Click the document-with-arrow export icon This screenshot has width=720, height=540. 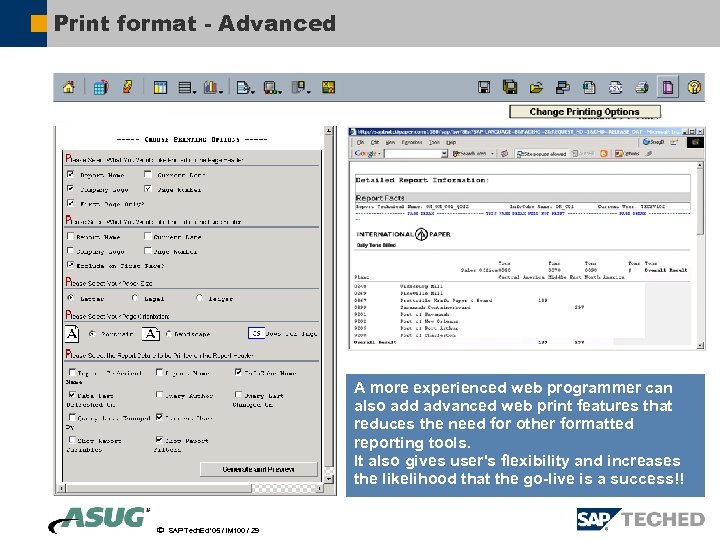click(x=243, y=87)
